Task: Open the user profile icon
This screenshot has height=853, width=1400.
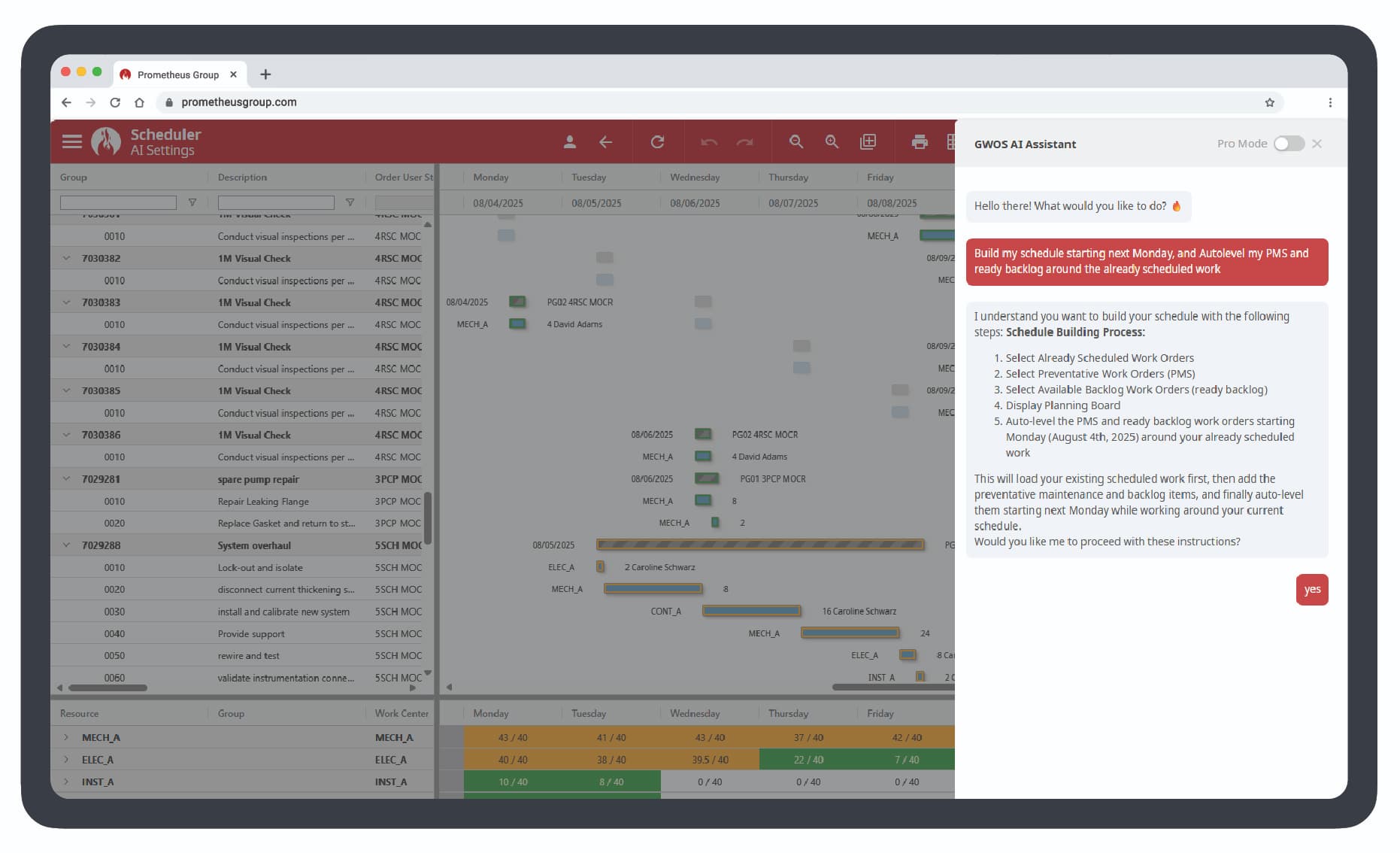Action: tap(569, 141)
